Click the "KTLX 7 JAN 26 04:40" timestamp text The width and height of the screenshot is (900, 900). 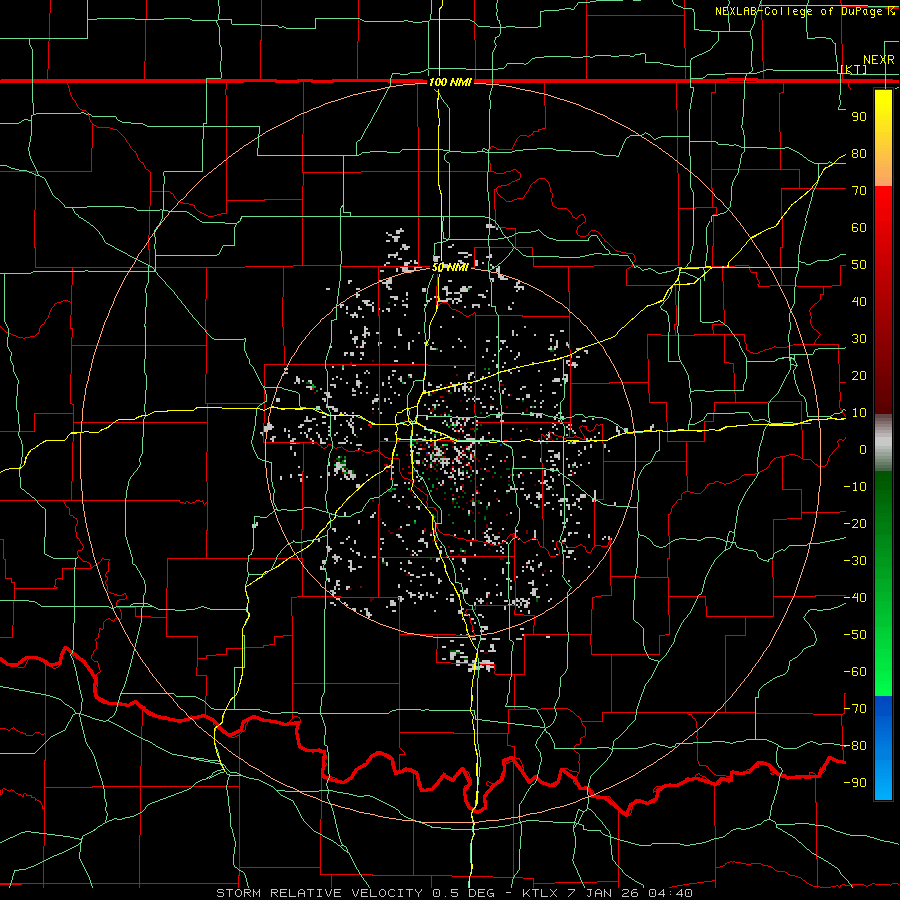tap(607, 893)
